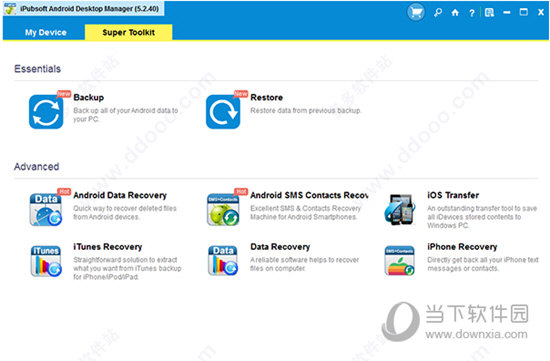
Task: Select the Super Toolkit tab
Action: pos(128,33)
